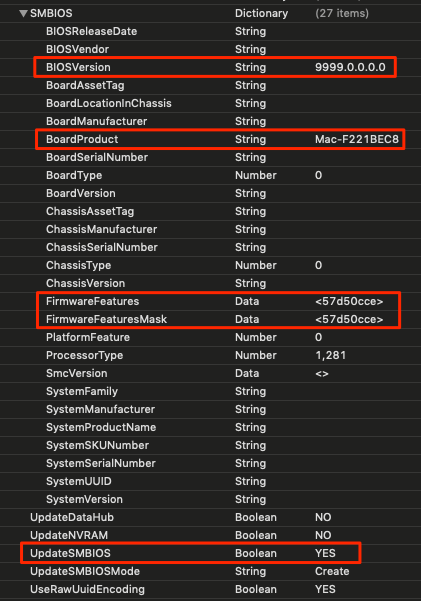
Task: Select the BIOSReleaseDate row key
Action: point(92,31)
